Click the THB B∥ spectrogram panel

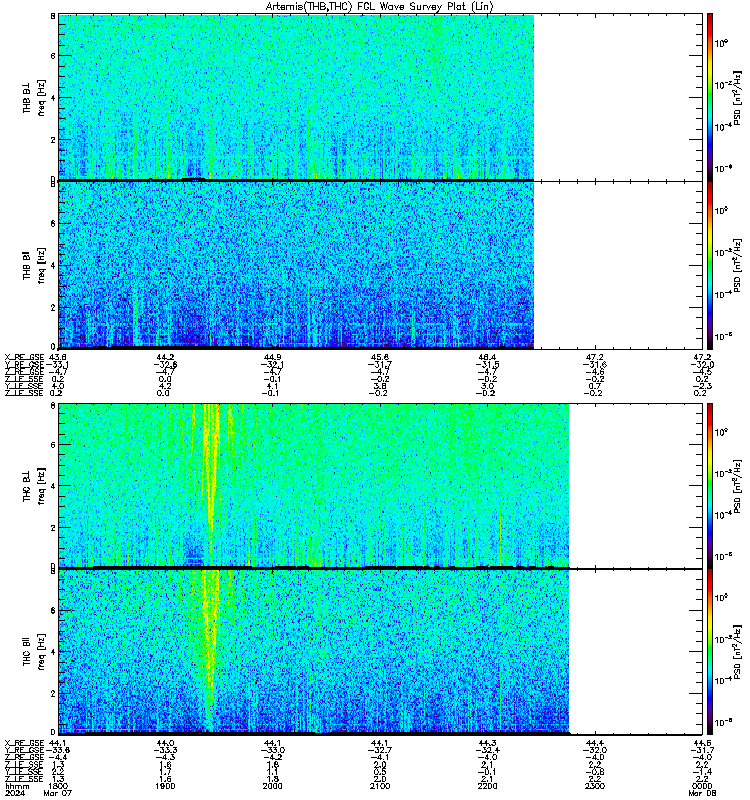[x=296, y=265]
